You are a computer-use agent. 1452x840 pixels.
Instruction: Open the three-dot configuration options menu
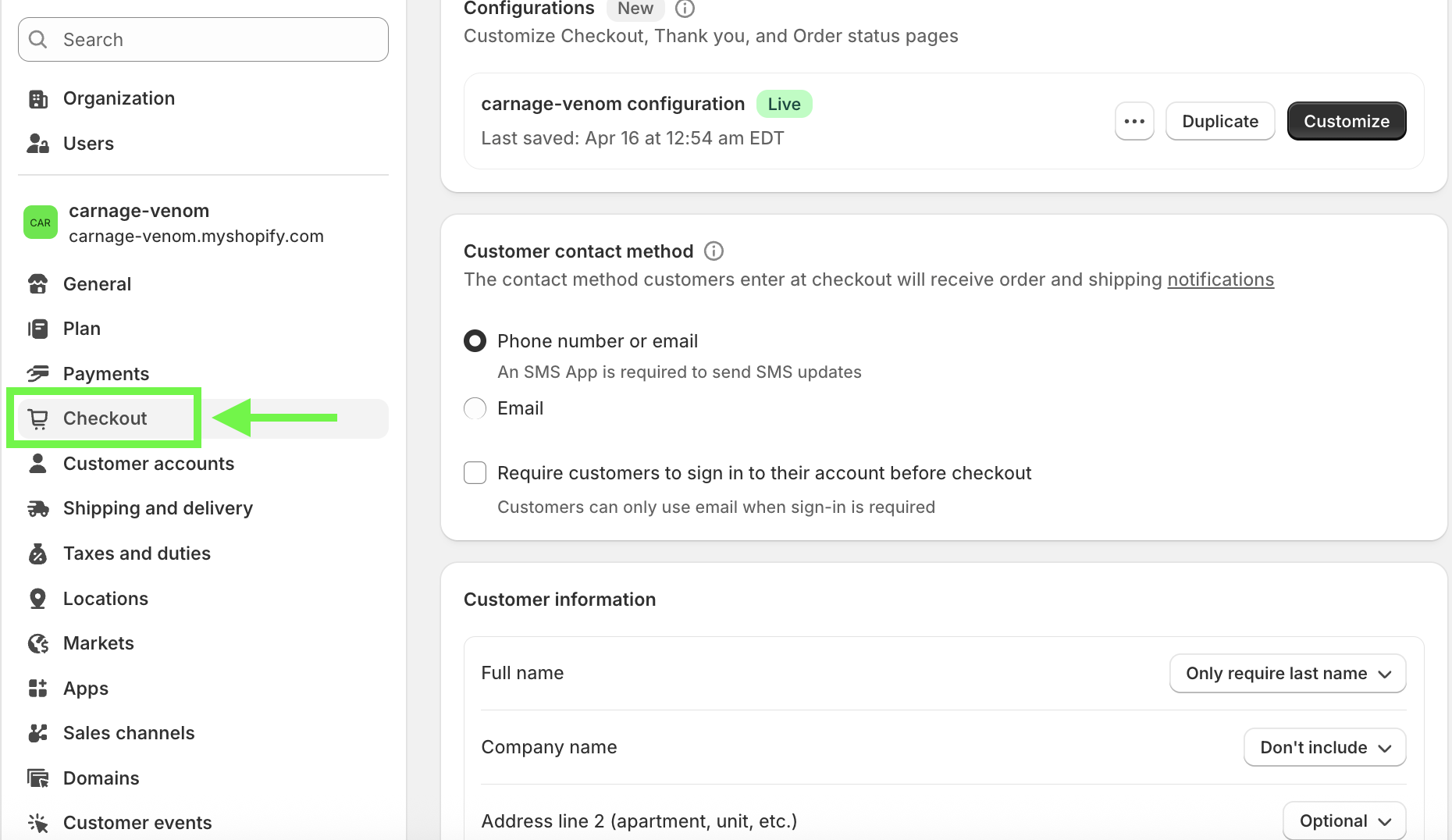(1133, 122)
